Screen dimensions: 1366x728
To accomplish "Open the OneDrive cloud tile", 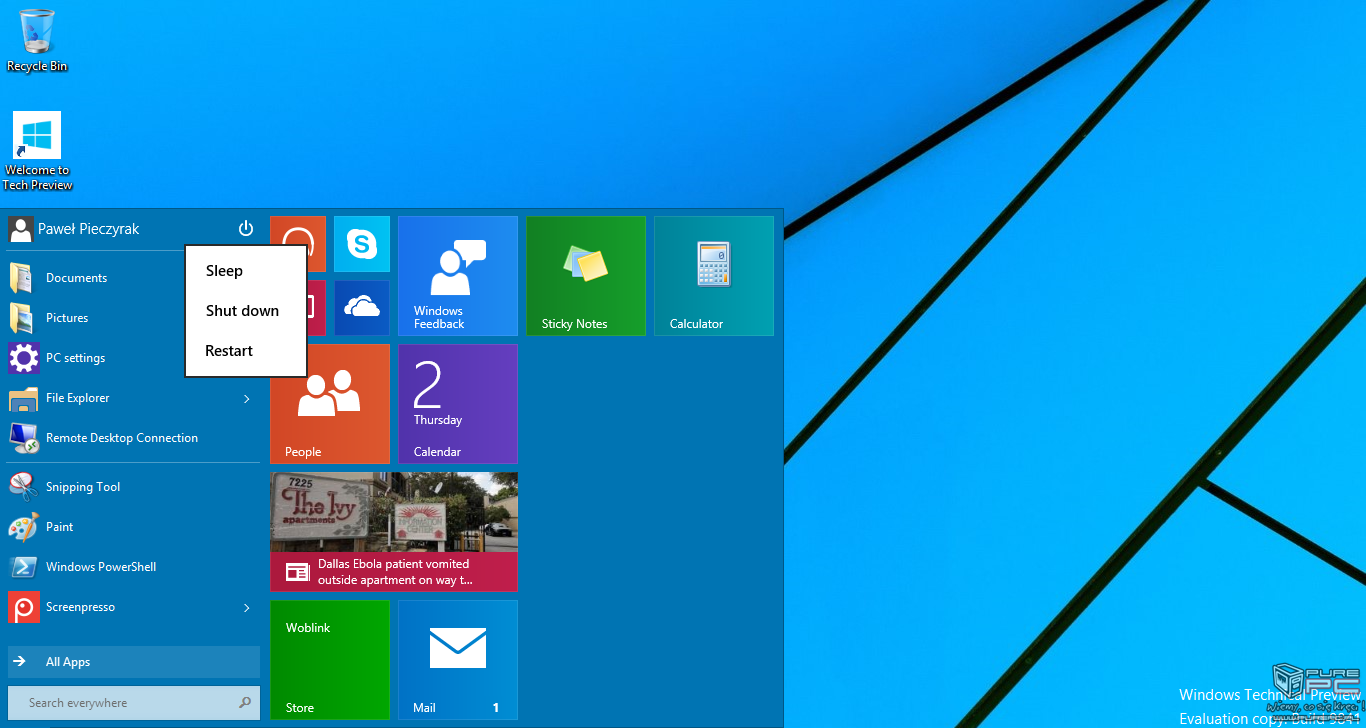I will tap(361, 308).
